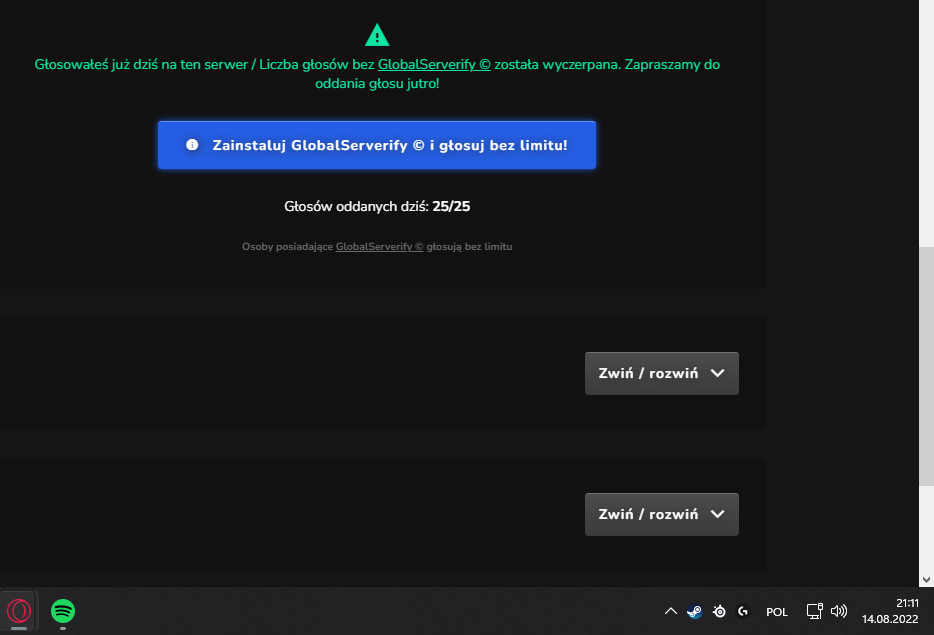The width and height of the screenshot is (934, 635).
Task: Toggle the lower Zwiń / rozwiń button
Action: (x=662, y=514)
